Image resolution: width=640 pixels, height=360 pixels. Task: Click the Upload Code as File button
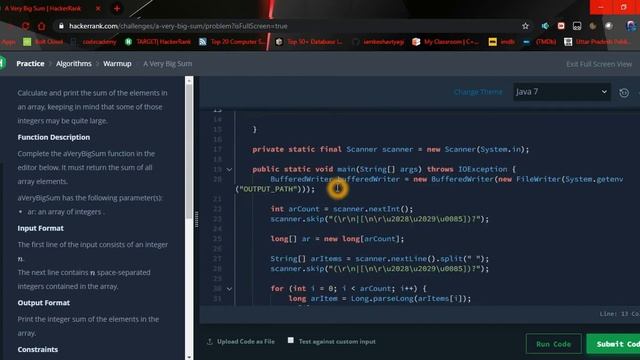coord(241,342)
